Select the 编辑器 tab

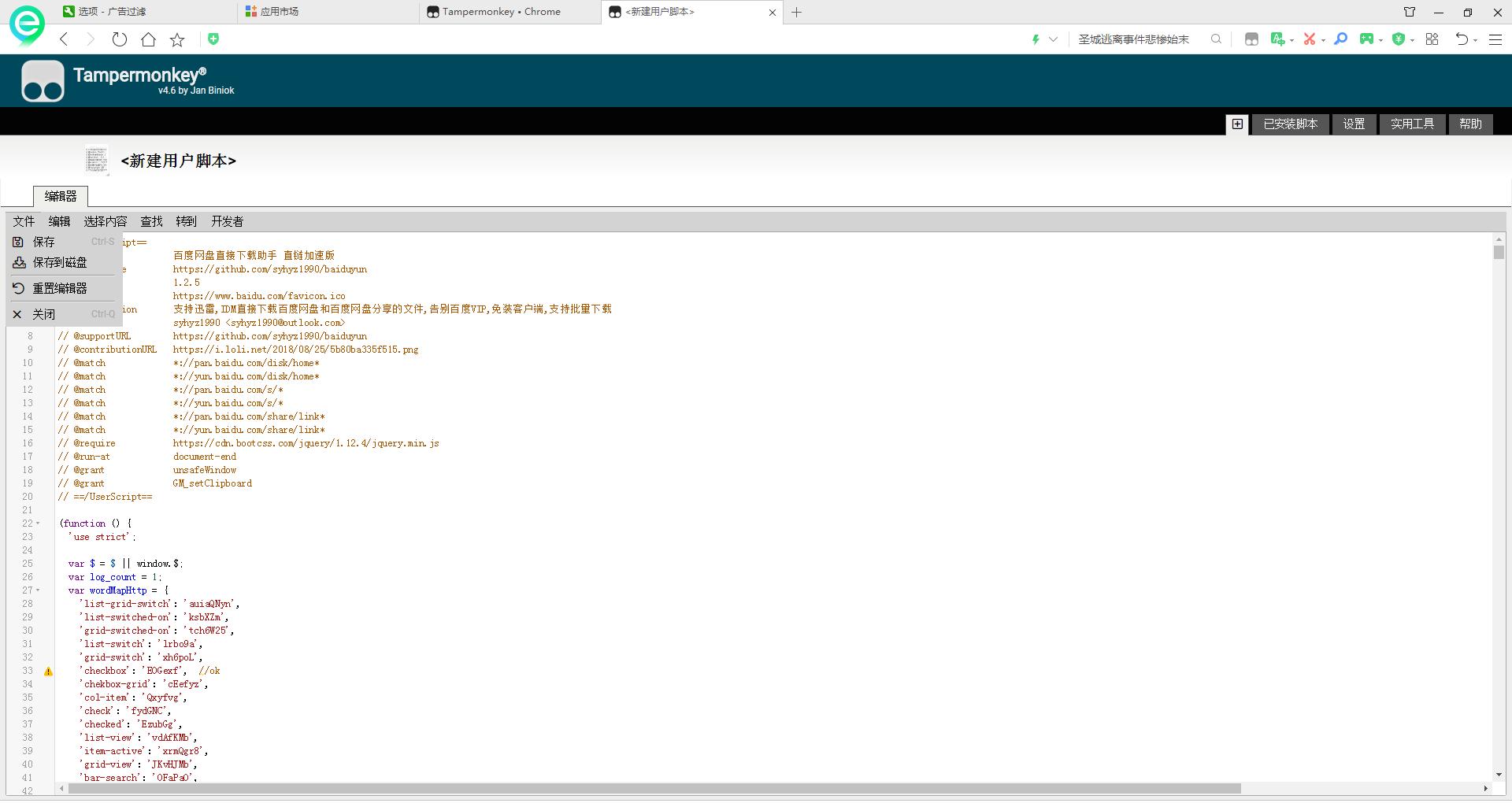61,197
